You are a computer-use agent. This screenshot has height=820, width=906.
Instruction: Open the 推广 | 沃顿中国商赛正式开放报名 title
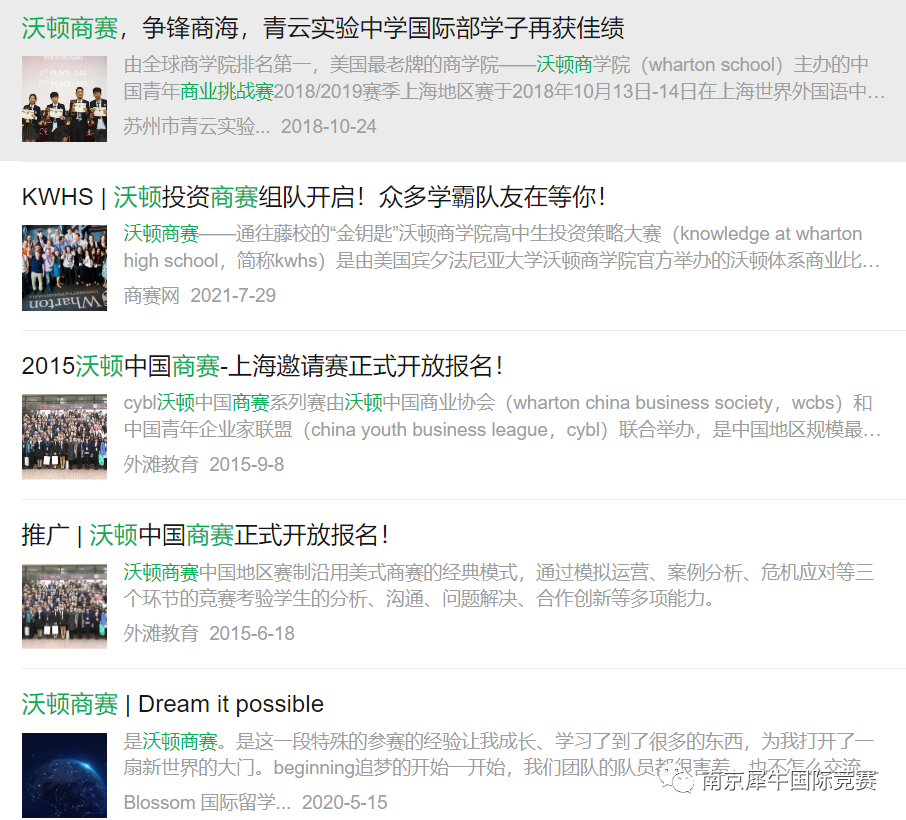205,535
